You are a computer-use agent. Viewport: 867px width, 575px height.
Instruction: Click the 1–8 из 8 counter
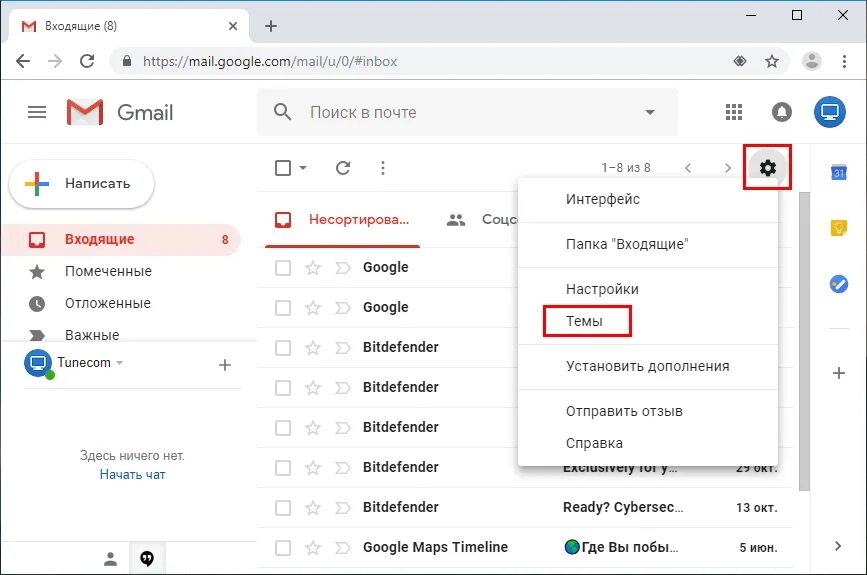pyautogui.click(x=625, y=168)
